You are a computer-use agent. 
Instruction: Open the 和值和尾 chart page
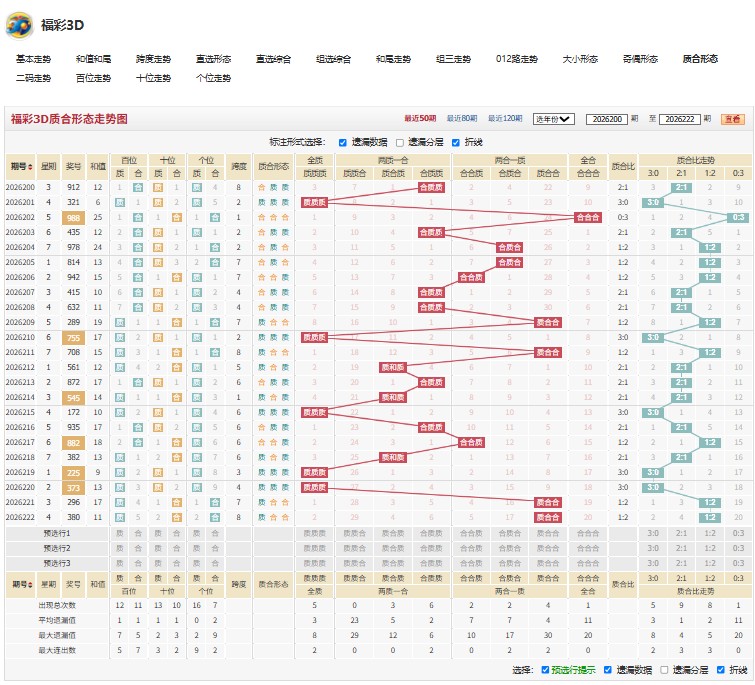pyautogui.click(x=93, y=59)
